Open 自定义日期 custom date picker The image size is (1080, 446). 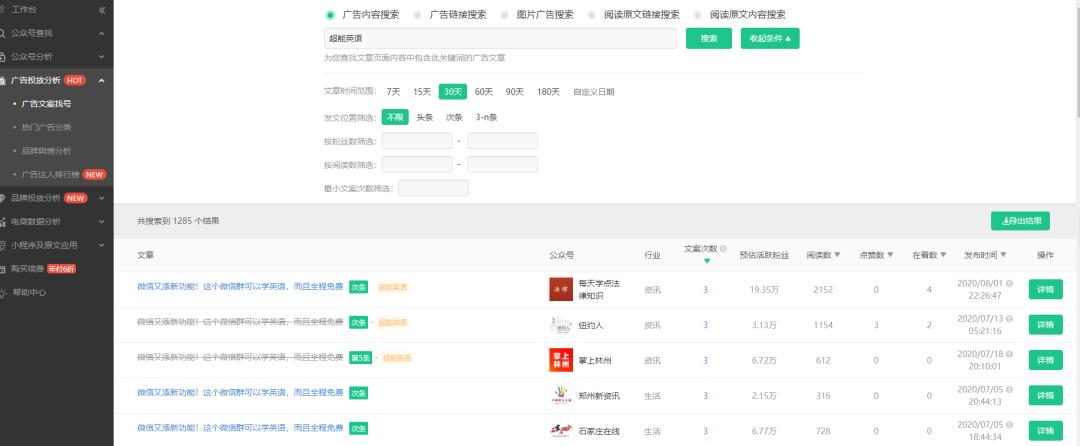pyautogui.click(x=594, y=92)
